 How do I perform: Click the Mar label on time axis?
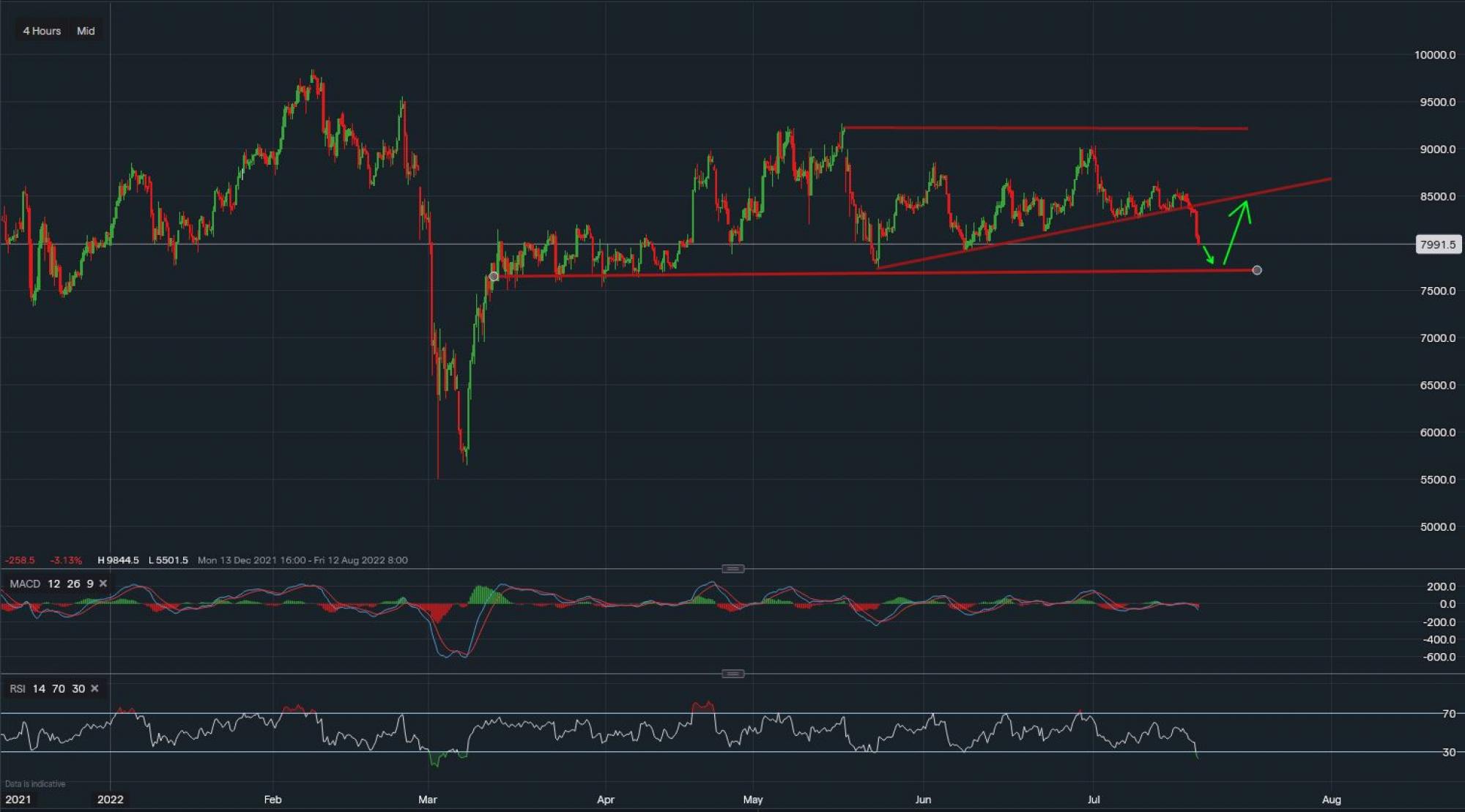427,799
